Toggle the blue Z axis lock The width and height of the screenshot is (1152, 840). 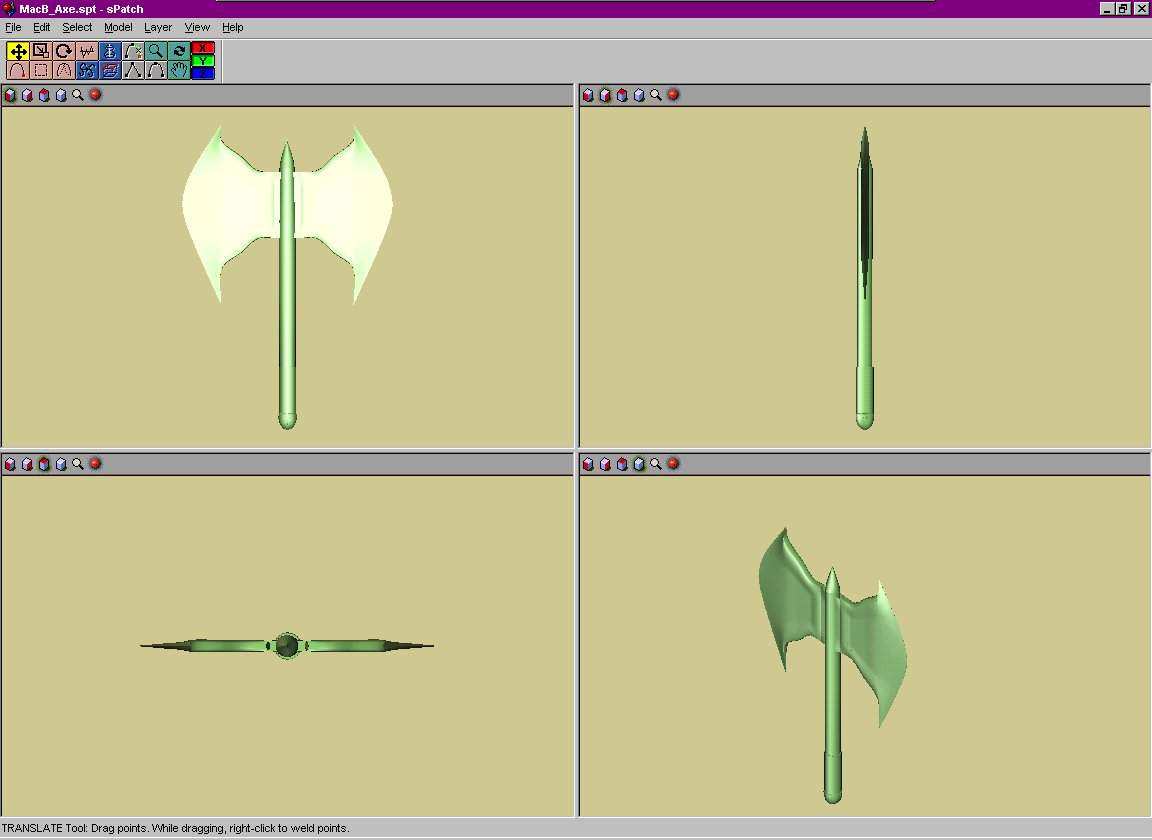click(203, 73)
